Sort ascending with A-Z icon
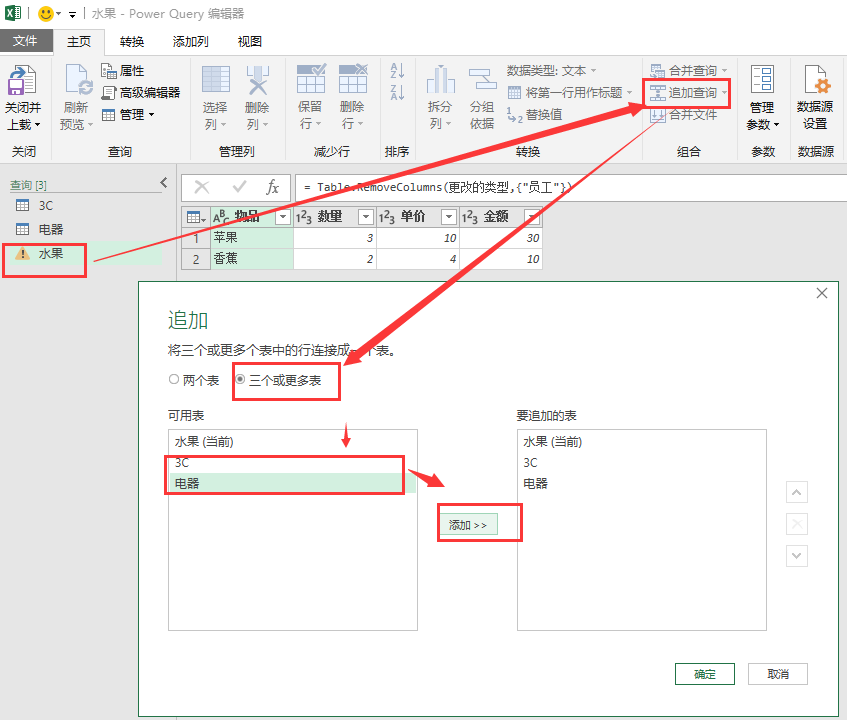The image size is (847, 720). pos(397,70)
